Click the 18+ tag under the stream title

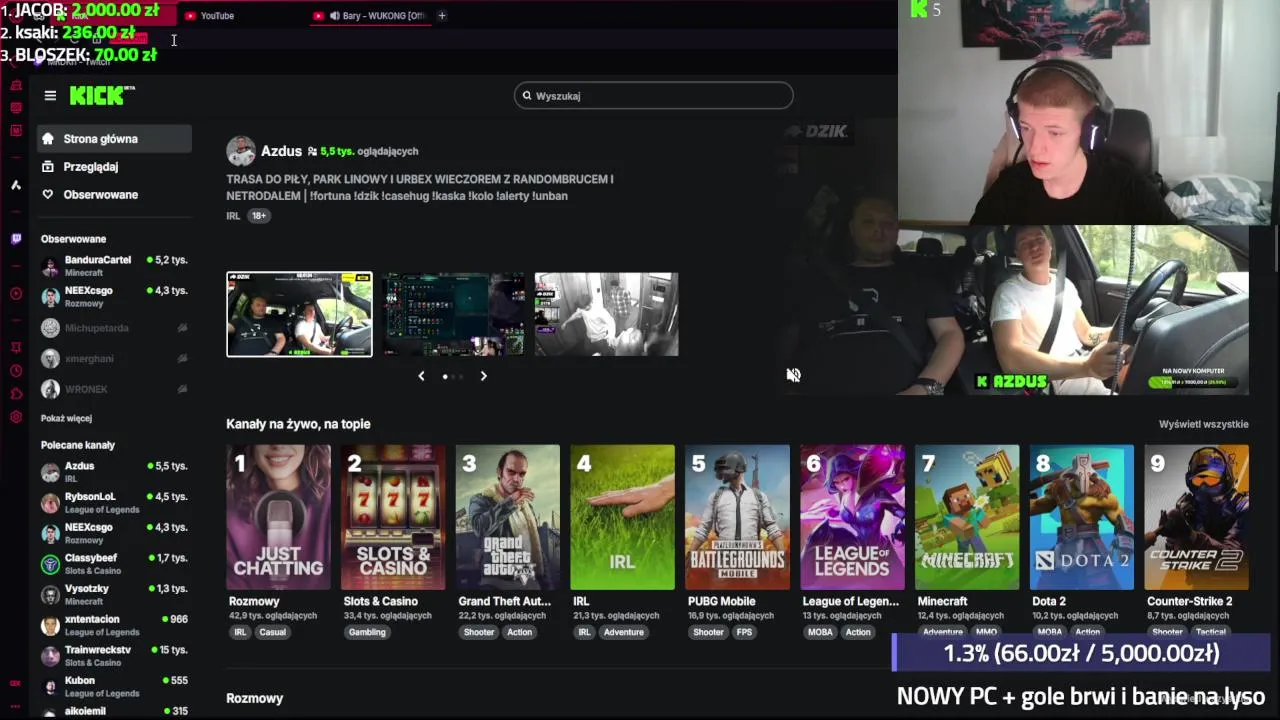coord(259,216)
